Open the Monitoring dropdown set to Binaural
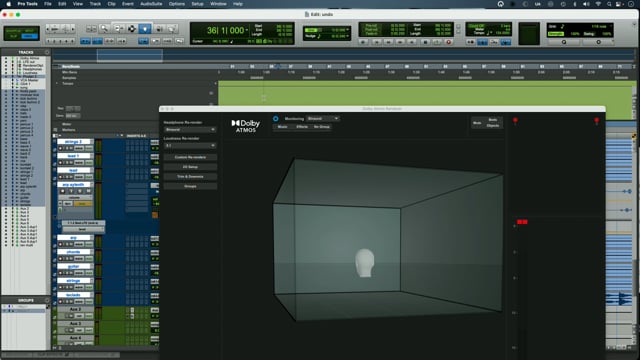The width and height of the screenshot is (640, 360). (323, 118)
